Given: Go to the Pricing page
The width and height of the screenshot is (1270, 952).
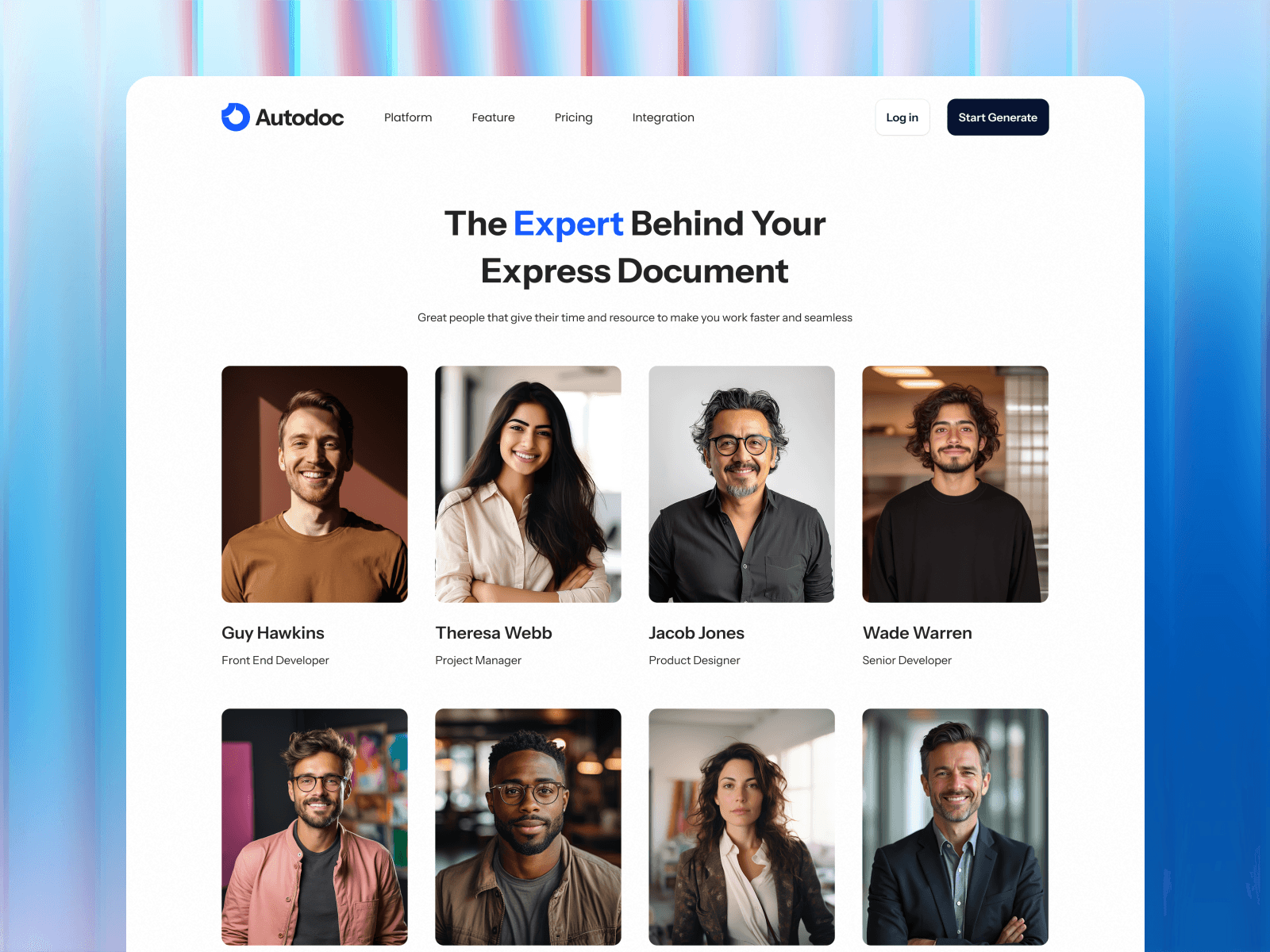Looking at the screenshot, I should point(573,117).
